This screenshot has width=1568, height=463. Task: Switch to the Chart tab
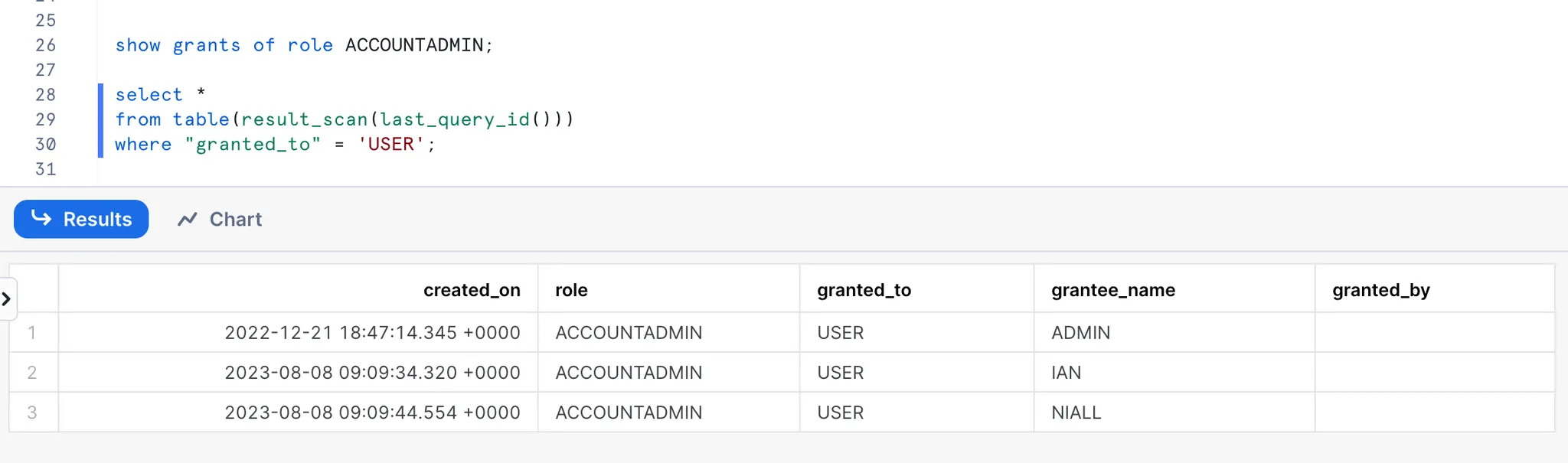click(220, 219)
